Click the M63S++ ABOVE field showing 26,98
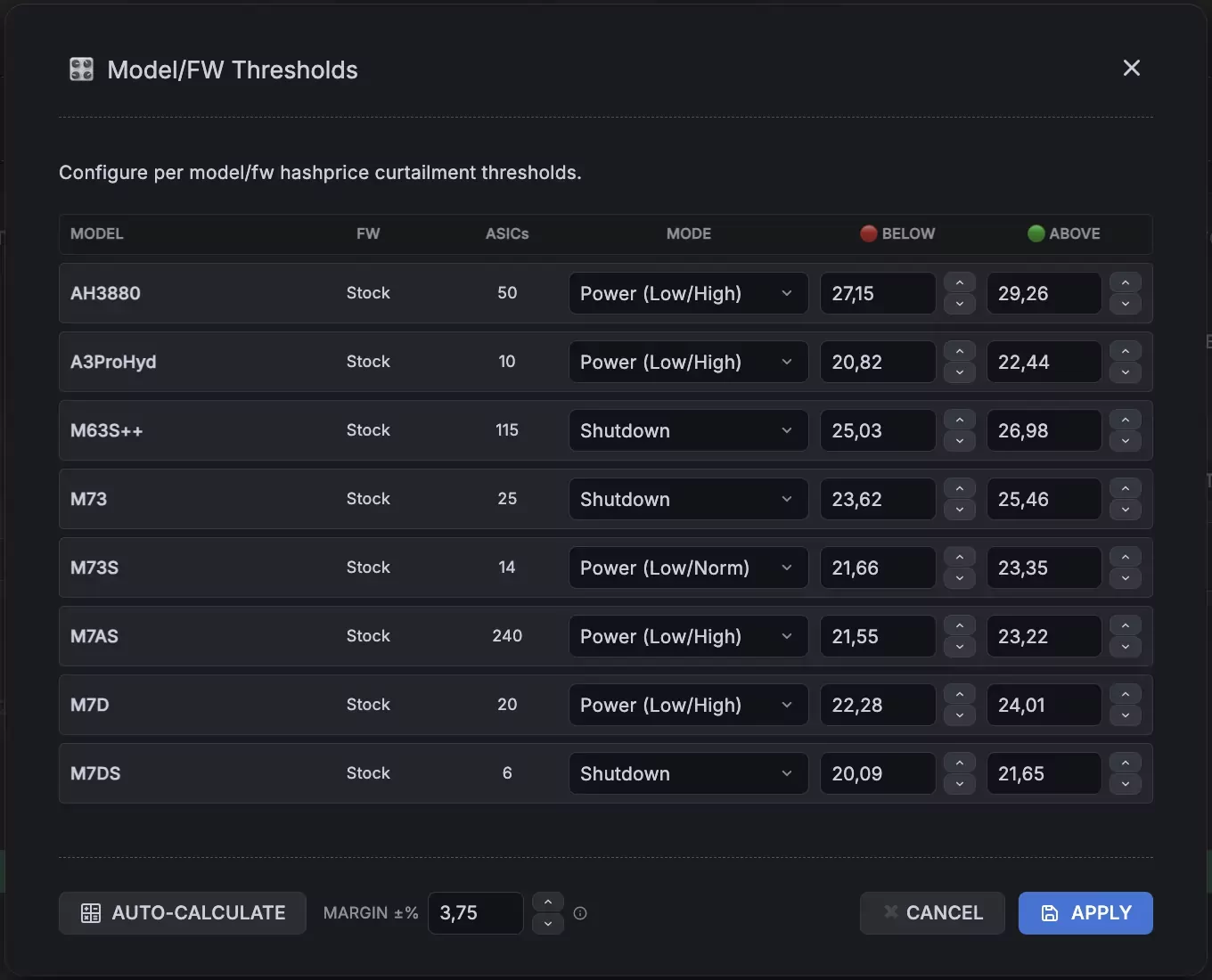Screen dimensions: 1212x980 [1044, 430]
